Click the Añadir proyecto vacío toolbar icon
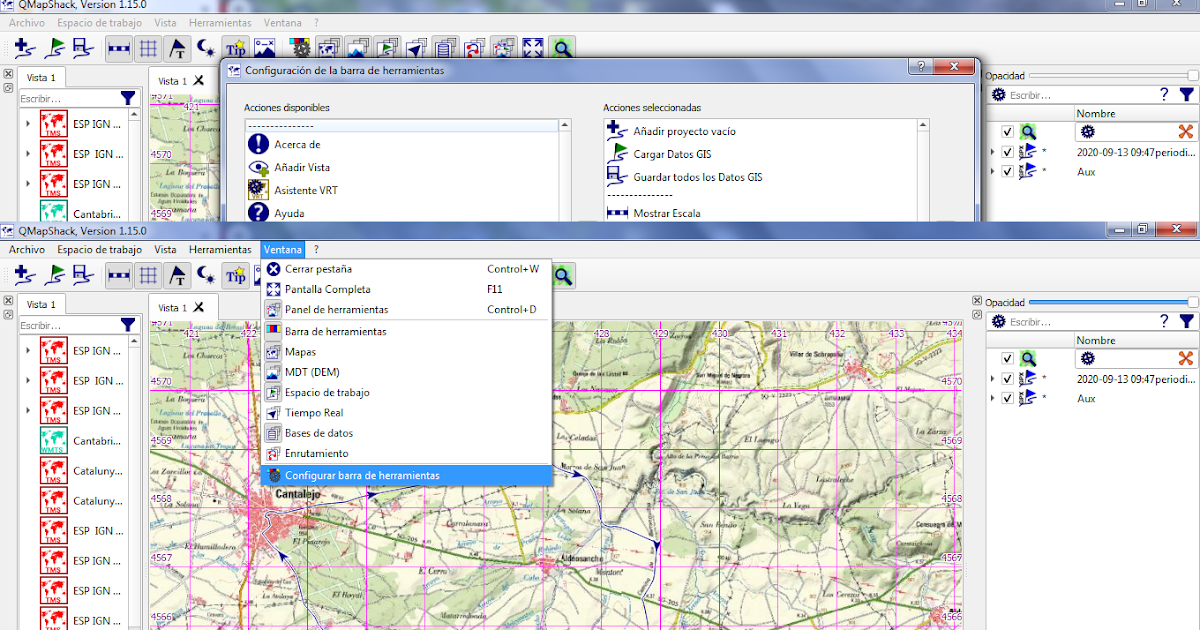The width and height of the screenshot is (1200, 630). [22, 275]
